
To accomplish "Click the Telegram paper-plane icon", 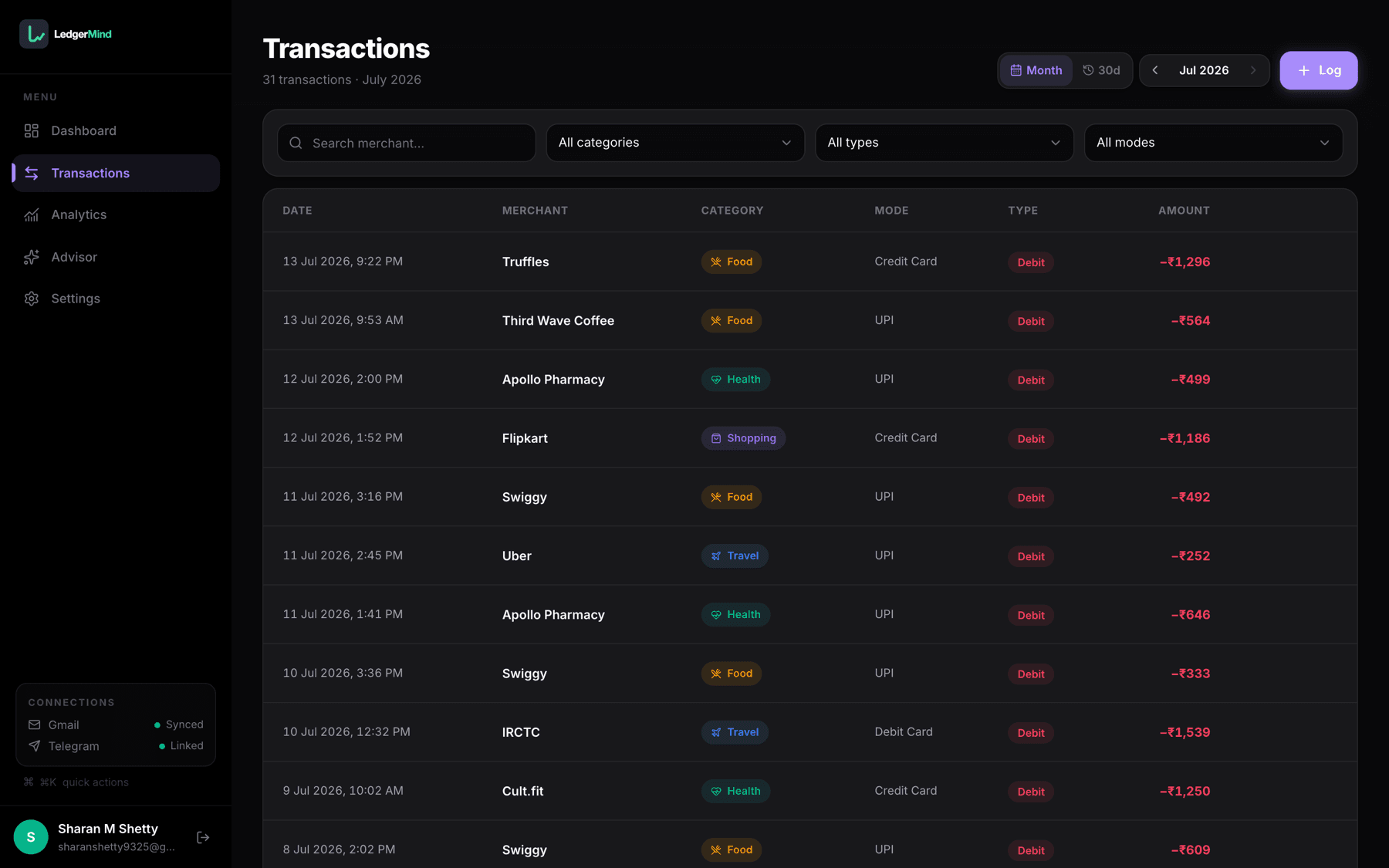I will click(35, 746).
